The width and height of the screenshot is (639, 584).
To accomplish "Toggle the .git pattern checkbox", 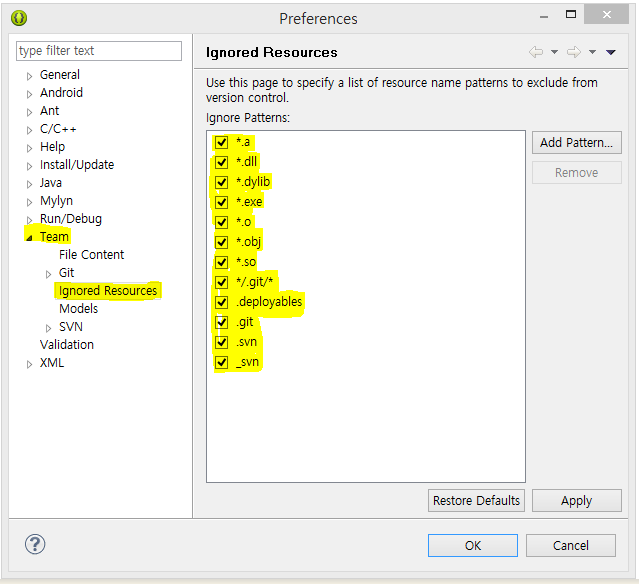I will (221, 322).
